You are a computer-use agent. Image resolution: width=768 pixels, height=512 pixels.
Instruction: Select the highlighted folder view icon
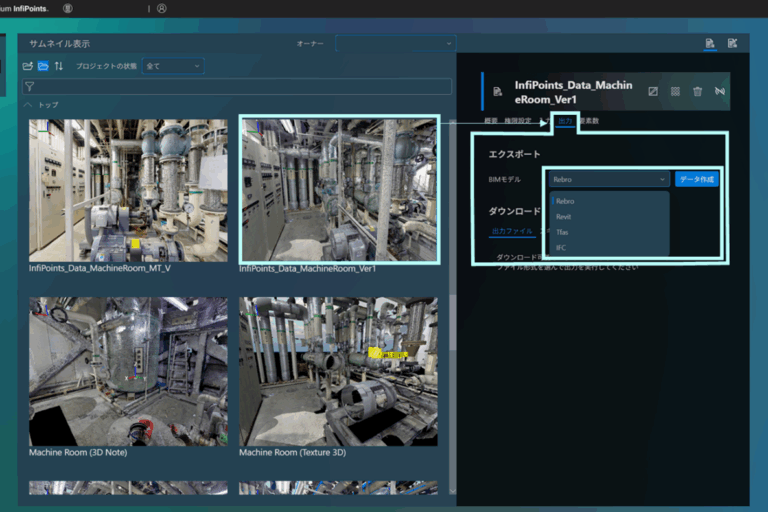pos(43,66)
